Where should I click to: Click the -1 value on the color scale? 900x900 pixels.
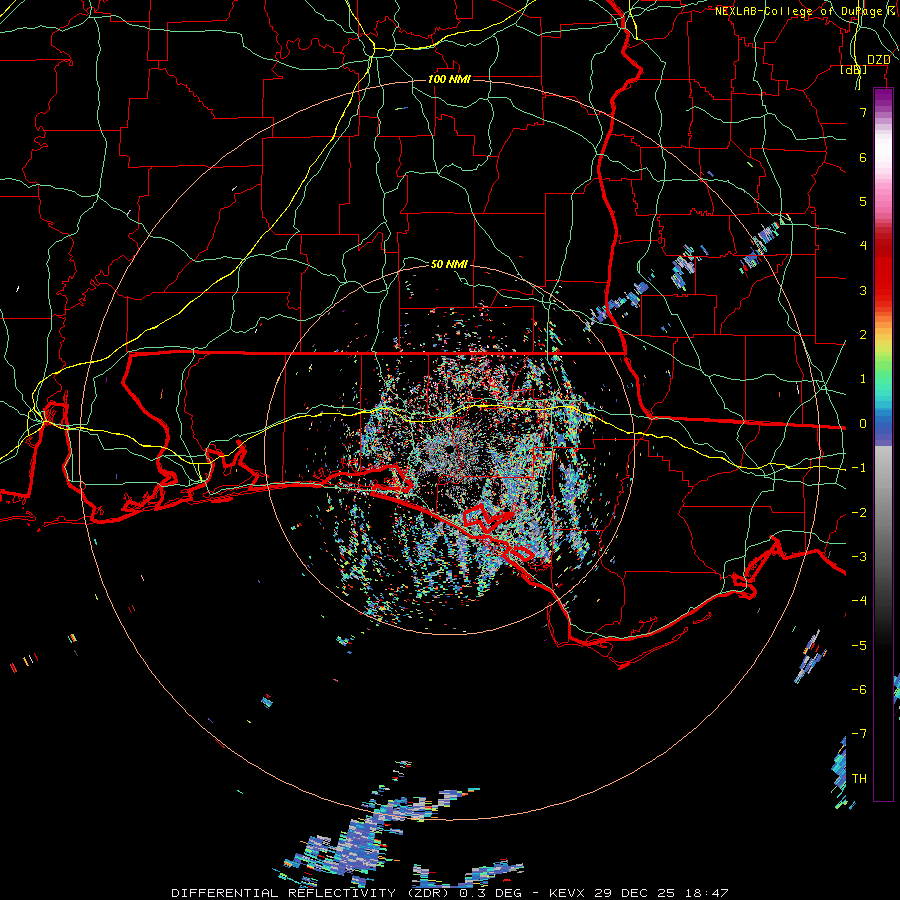coord(859,468)
